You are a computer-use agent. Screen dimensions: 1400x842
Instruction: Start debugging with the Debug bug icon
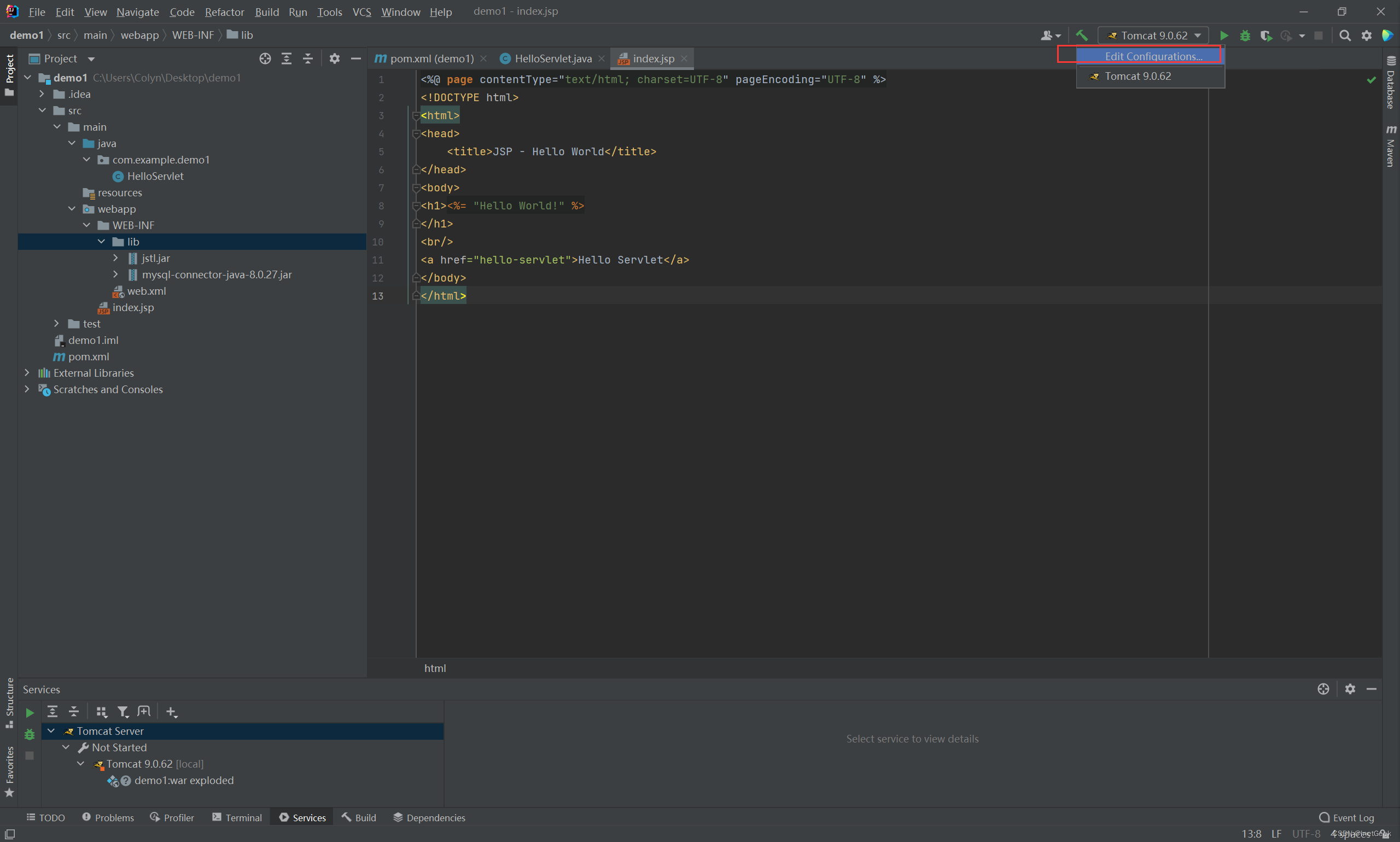tap(1245, 36)
